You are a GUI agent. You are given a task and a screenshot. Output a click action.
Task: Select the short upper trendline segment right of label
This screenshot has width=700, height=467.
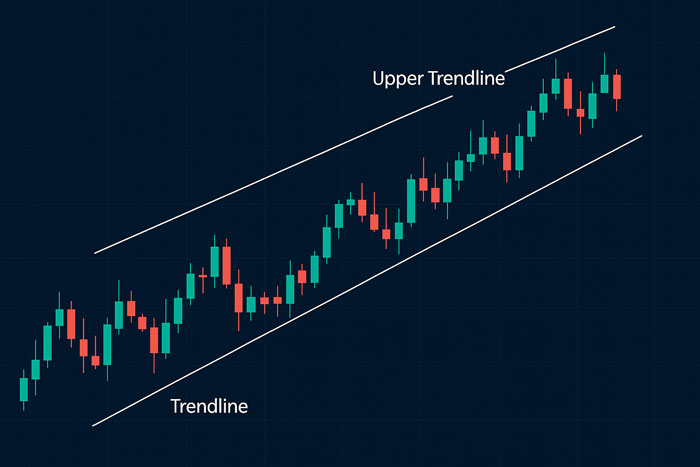pyautogui.click(x=560, y=49)
